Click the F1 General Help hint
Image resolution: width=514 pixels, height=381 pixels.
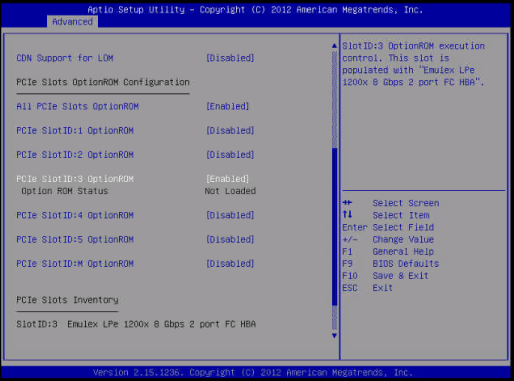(x=388, y=252)
